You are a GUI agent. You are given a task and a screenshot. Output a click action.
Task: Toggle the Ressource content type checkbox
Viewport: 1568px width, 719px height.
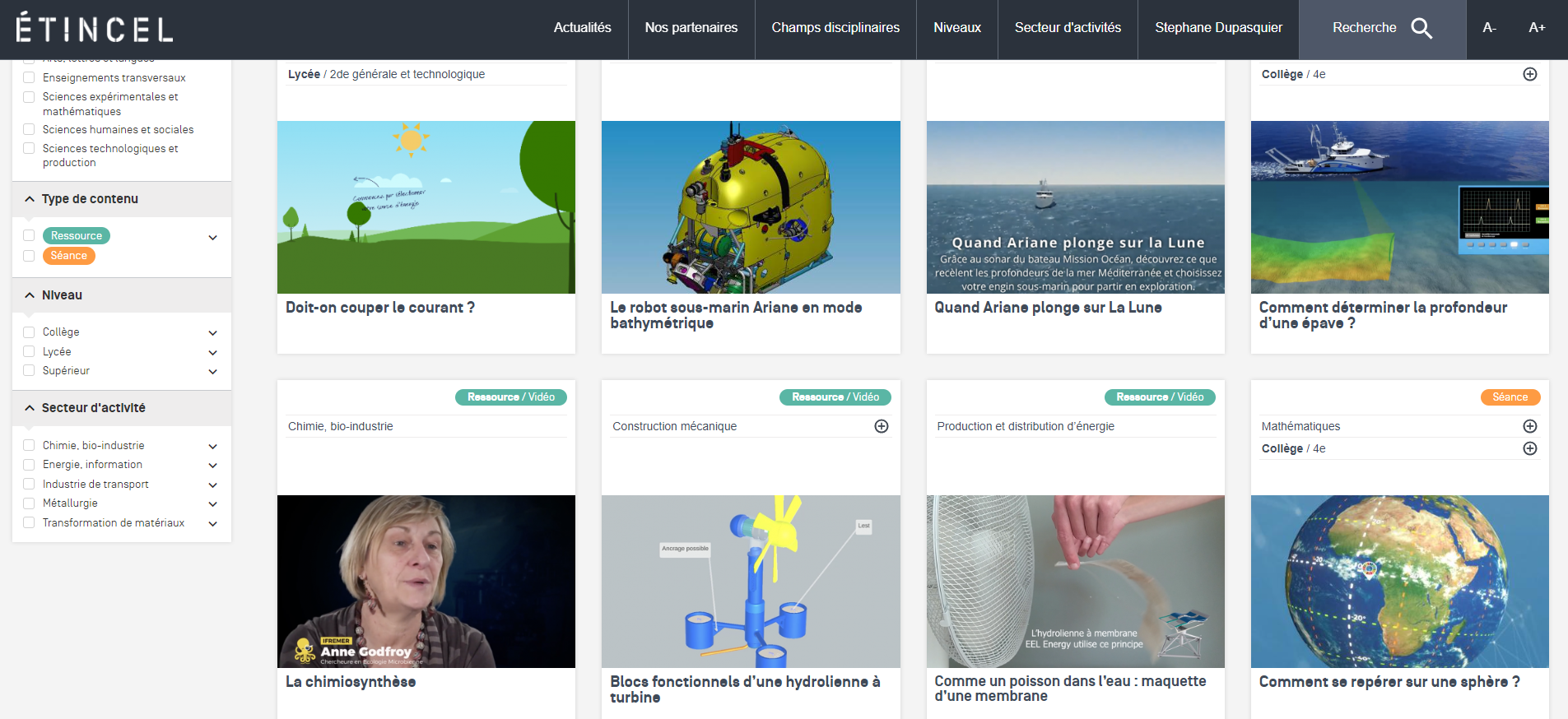pos(29,235)
